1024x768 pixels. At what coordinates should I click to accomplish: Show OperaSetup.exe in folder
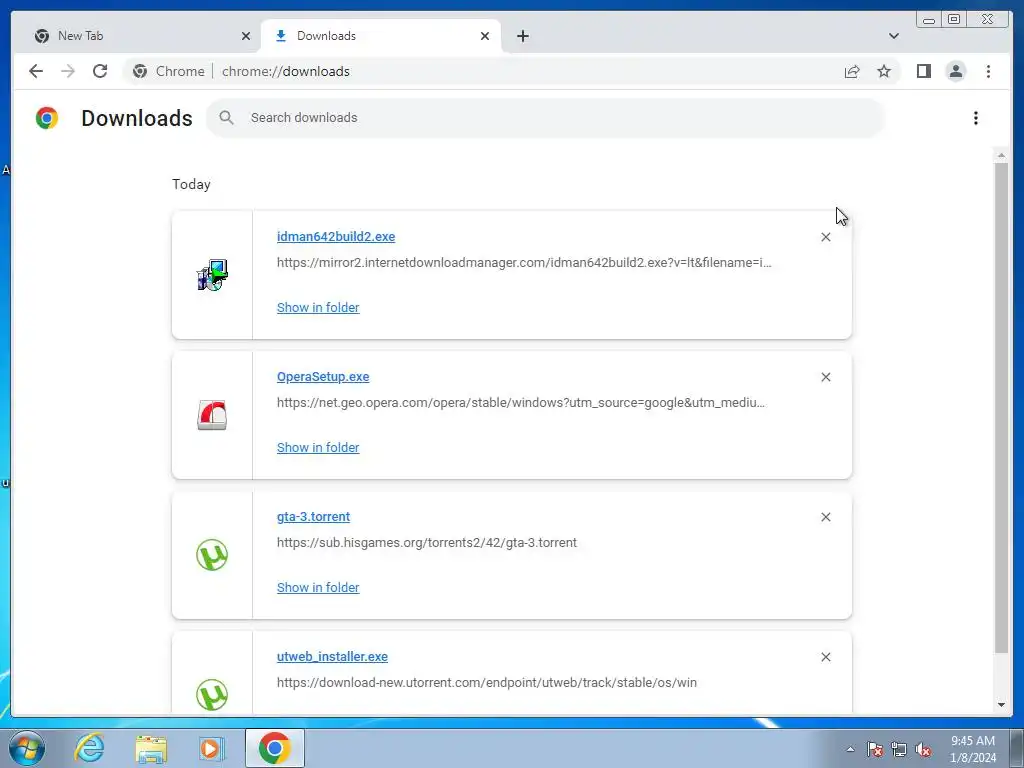(x=318, y=447)
